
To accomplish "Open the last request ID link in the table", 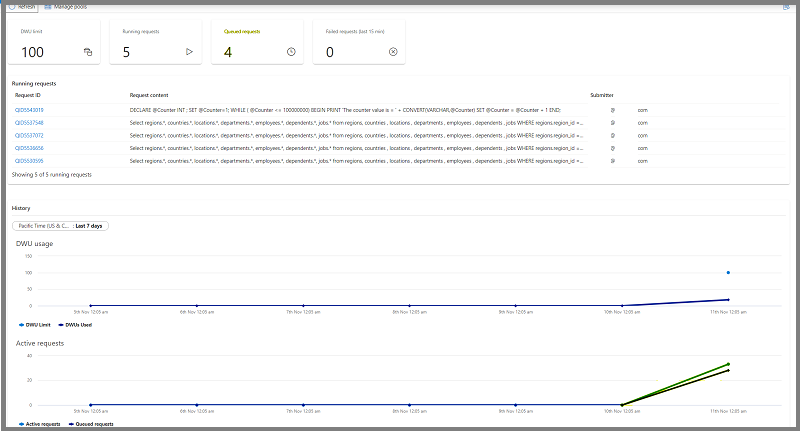I will (29, 160).
